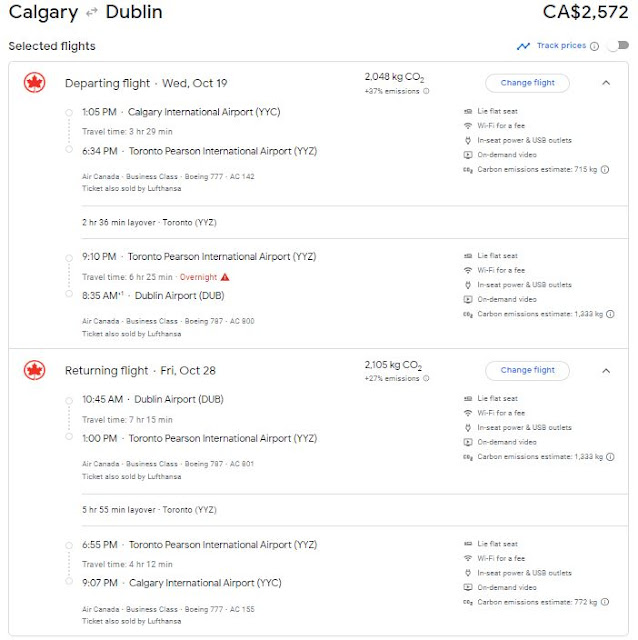The height and width of the screenshot is (640, 638).
Task: Open info icon beside +27% emissions
Action: [426, 378]
